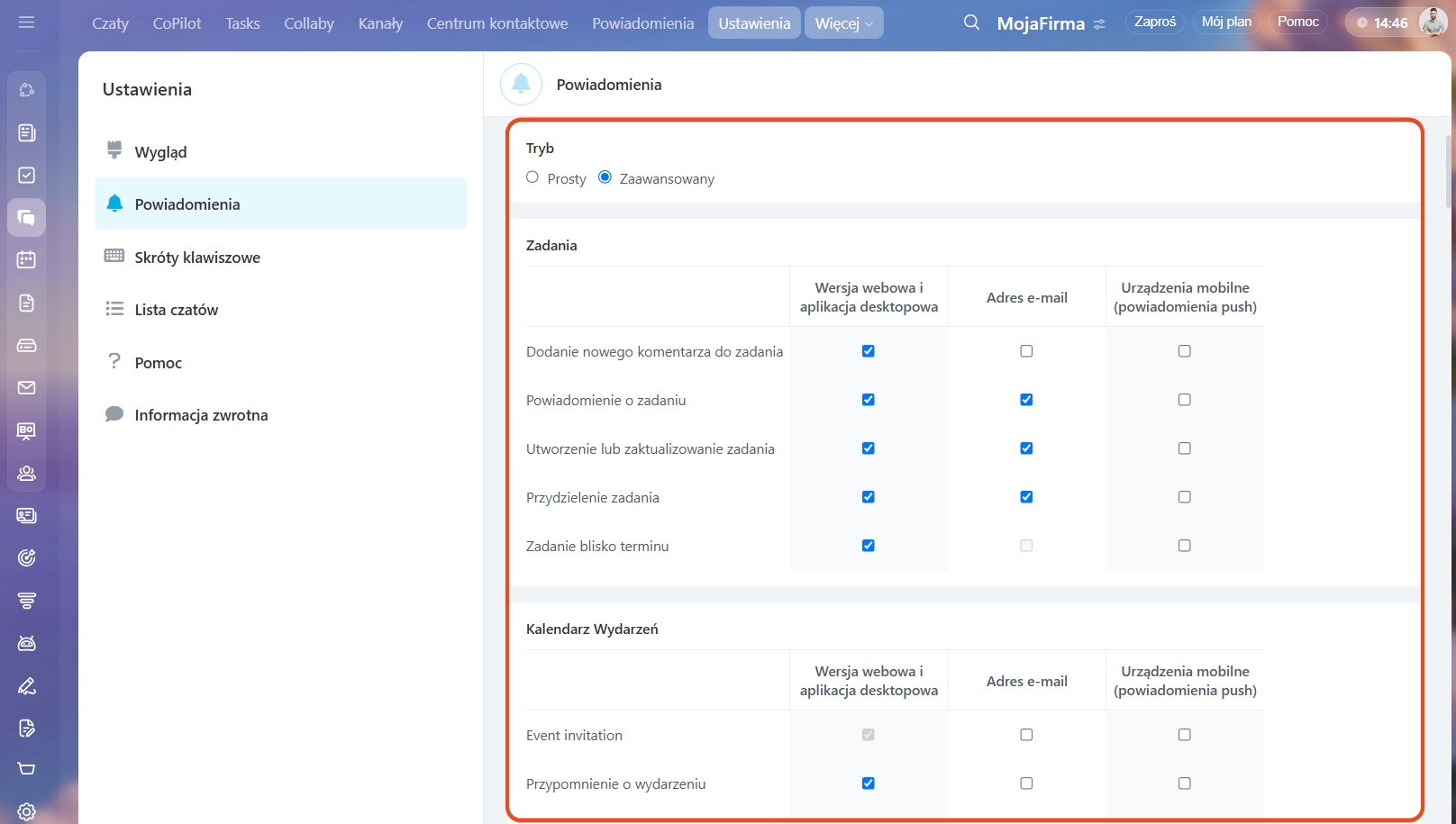Click the search magnifier icon

click(x=970, y=23)
